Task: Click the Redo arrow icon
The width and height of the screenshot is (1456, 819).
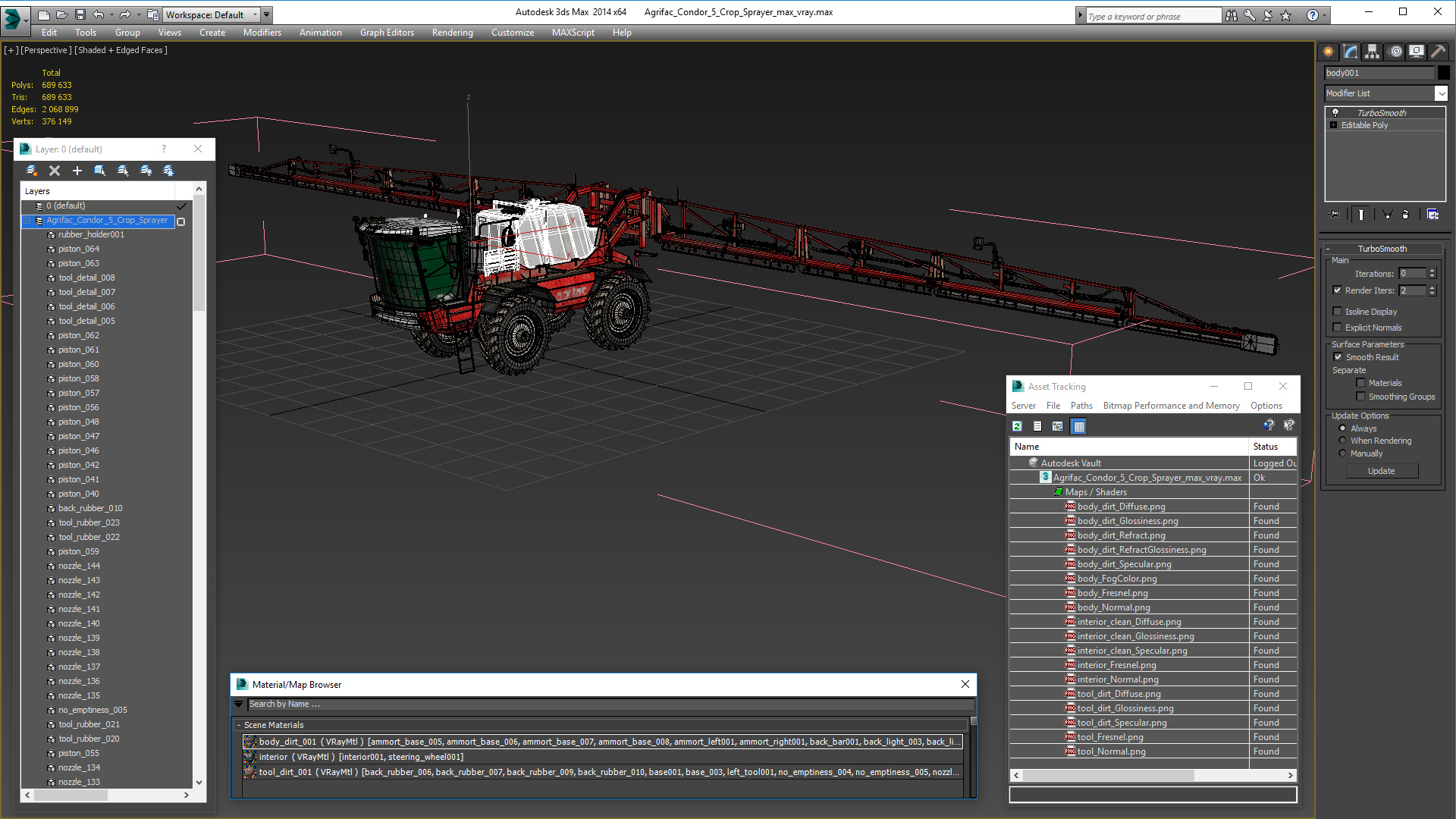Action: click(x=124, y=14)
